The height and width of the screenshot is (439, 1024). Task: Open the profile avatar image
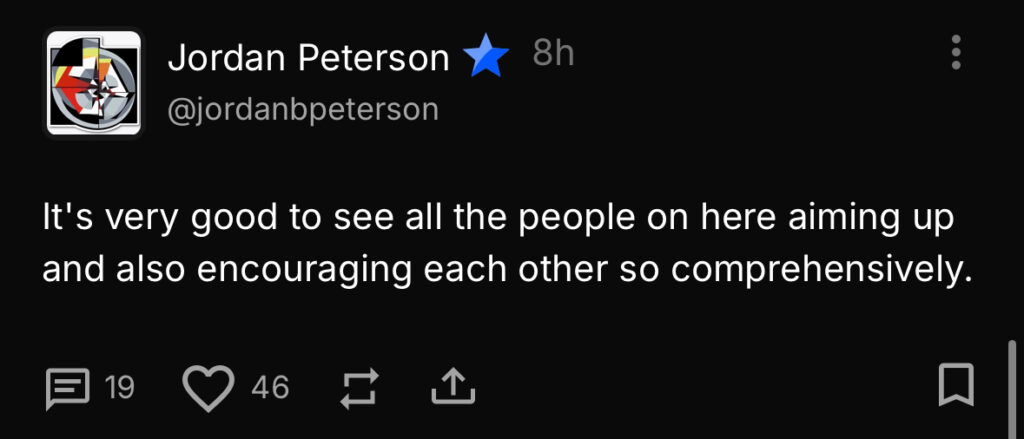(94, 82)
